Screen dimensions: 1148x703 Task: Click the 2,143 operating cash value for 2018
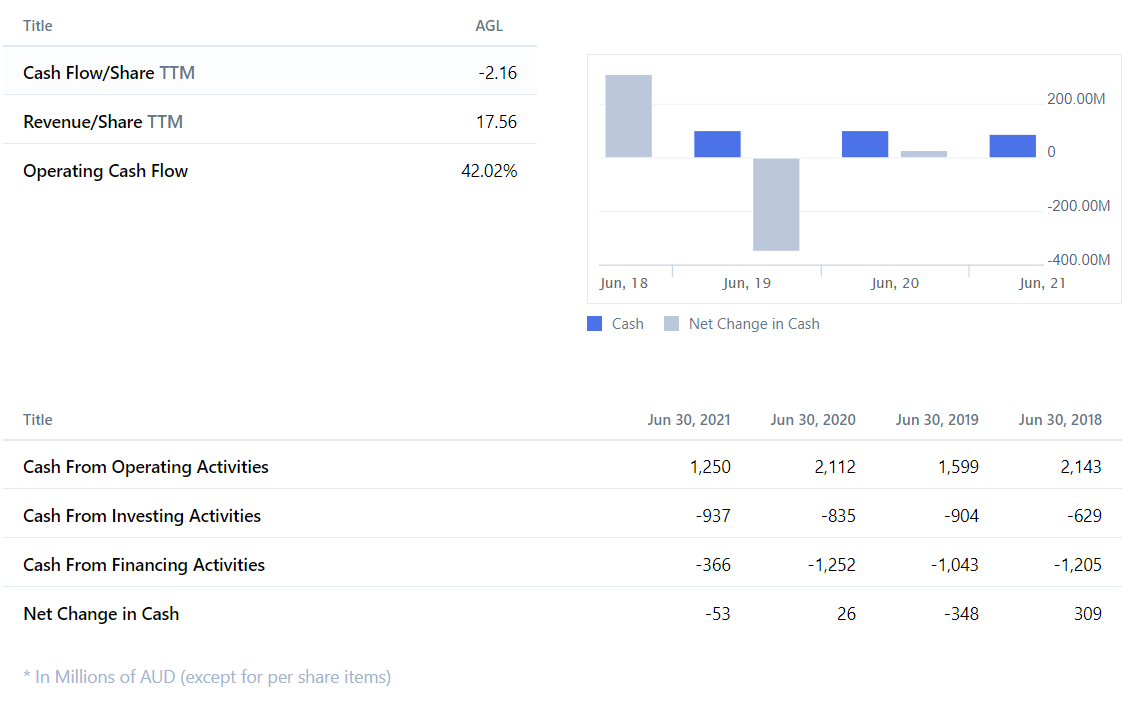tap(1081, 466)
